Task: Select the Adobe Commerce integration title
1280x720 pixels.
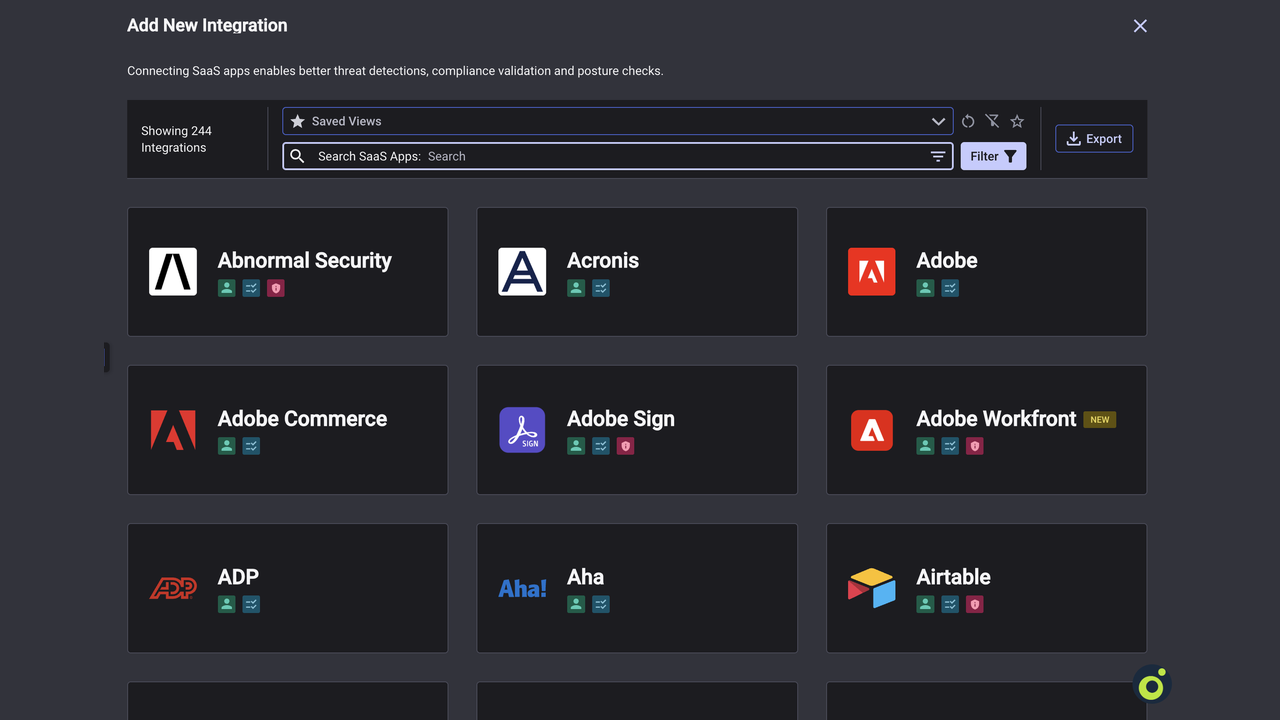Action: tap(302, 419)
